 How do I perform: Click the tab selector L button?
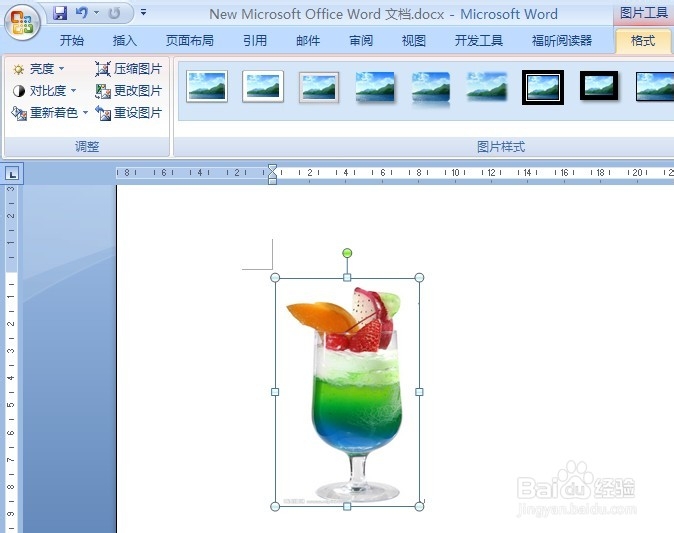coord(12,174)
